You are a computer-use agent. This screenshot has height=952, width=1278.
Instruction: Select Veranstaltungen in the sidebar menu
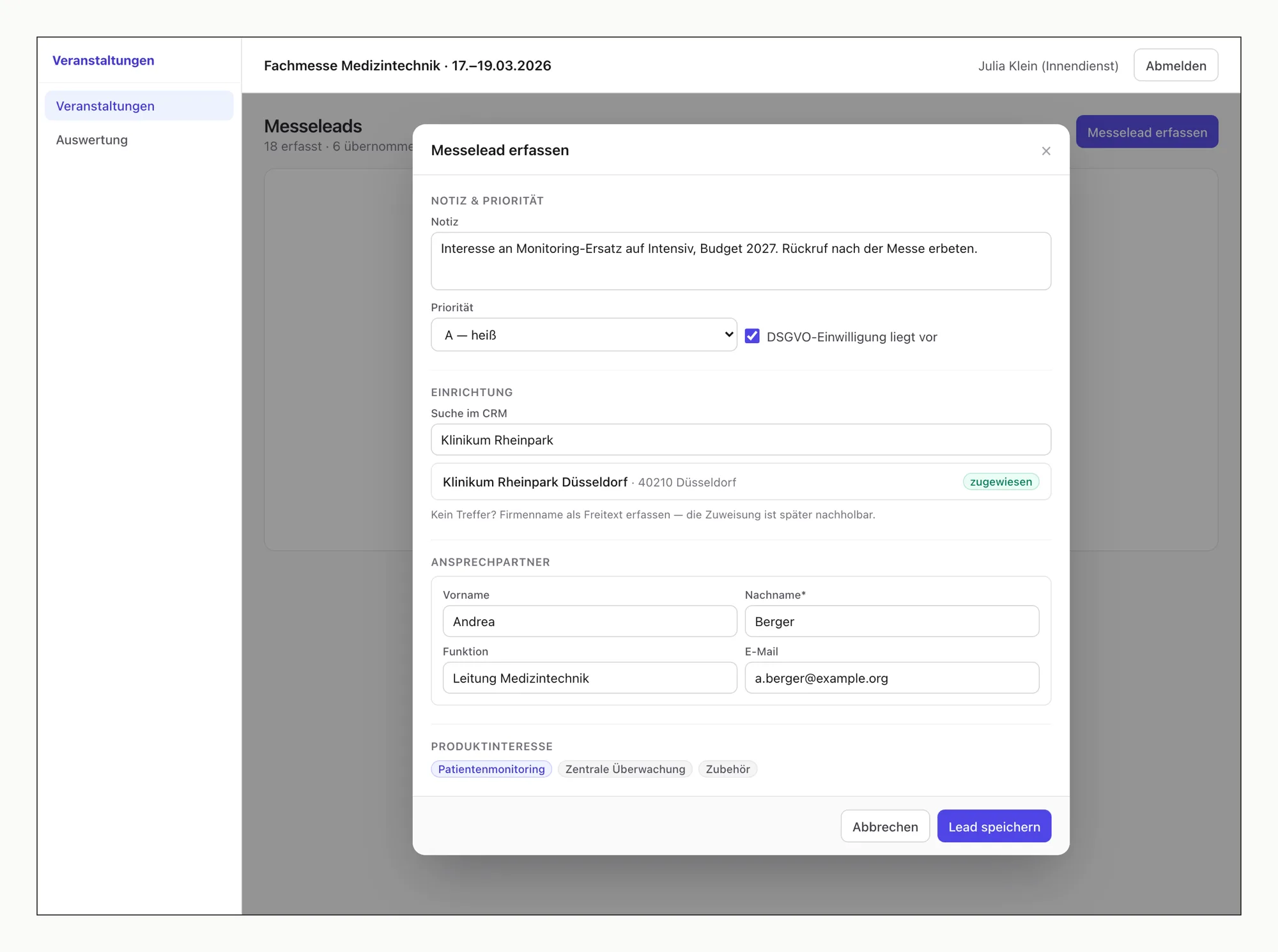(x=139, y=105)
